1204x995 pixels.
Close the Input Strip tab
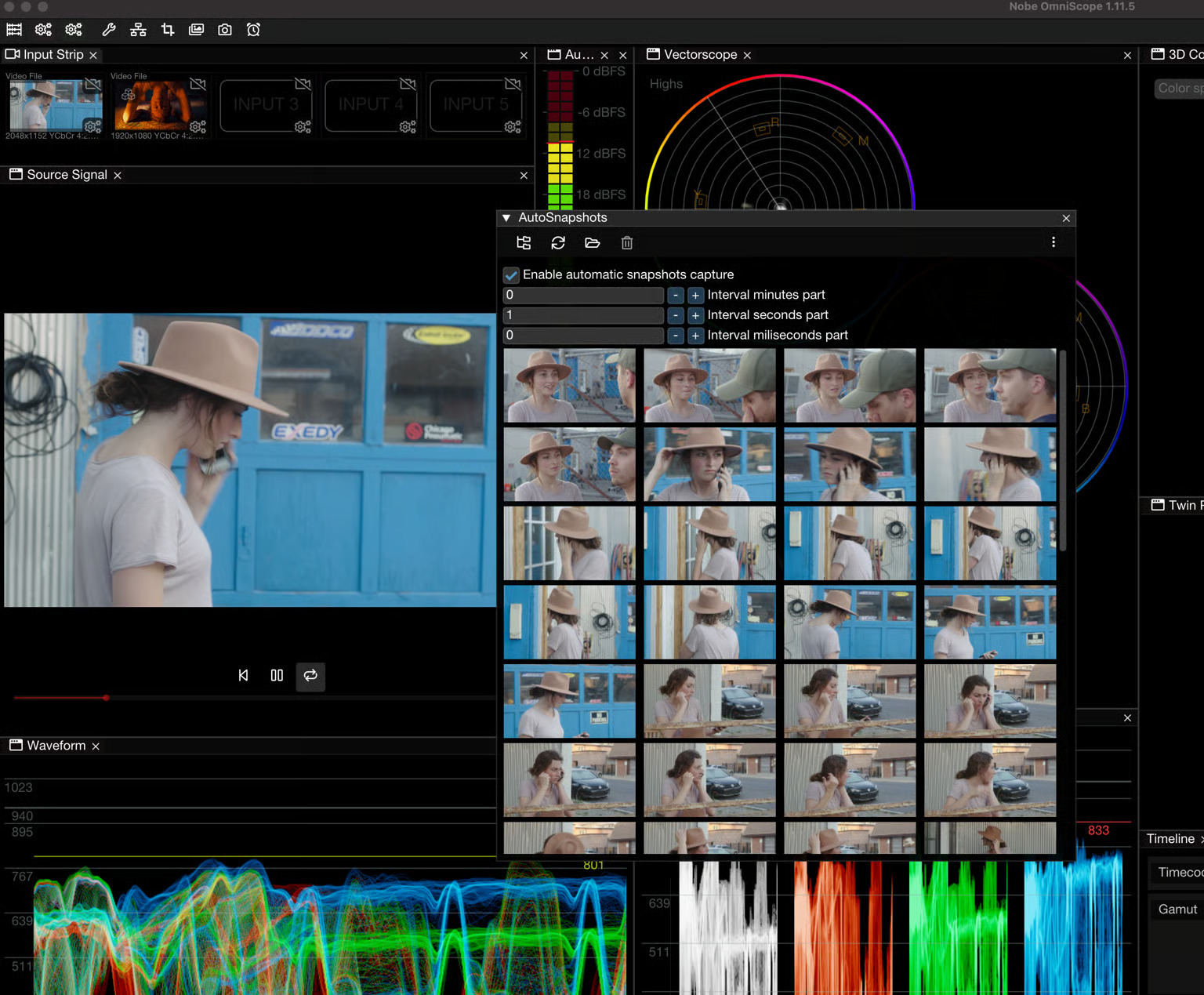pos(93,56)
